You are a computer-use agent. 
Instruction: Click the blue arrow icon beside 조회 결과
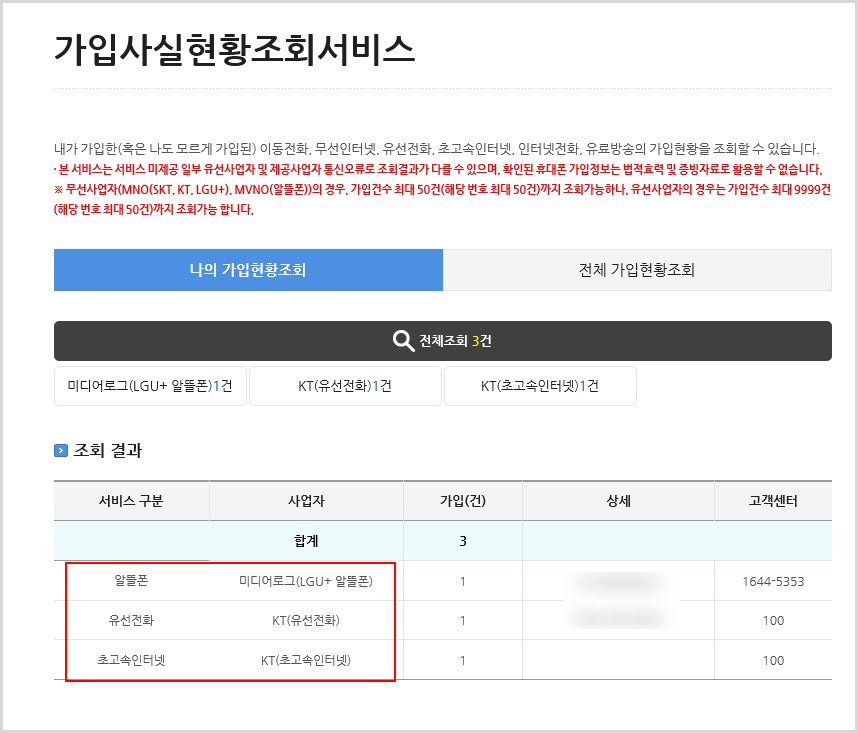pyautogui.click(x=61, y=451)
